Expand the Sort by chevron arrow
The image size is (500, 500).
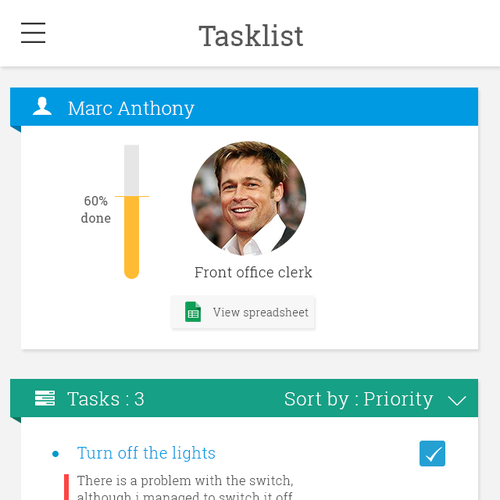pyautogui.click(x=457, y=400)
